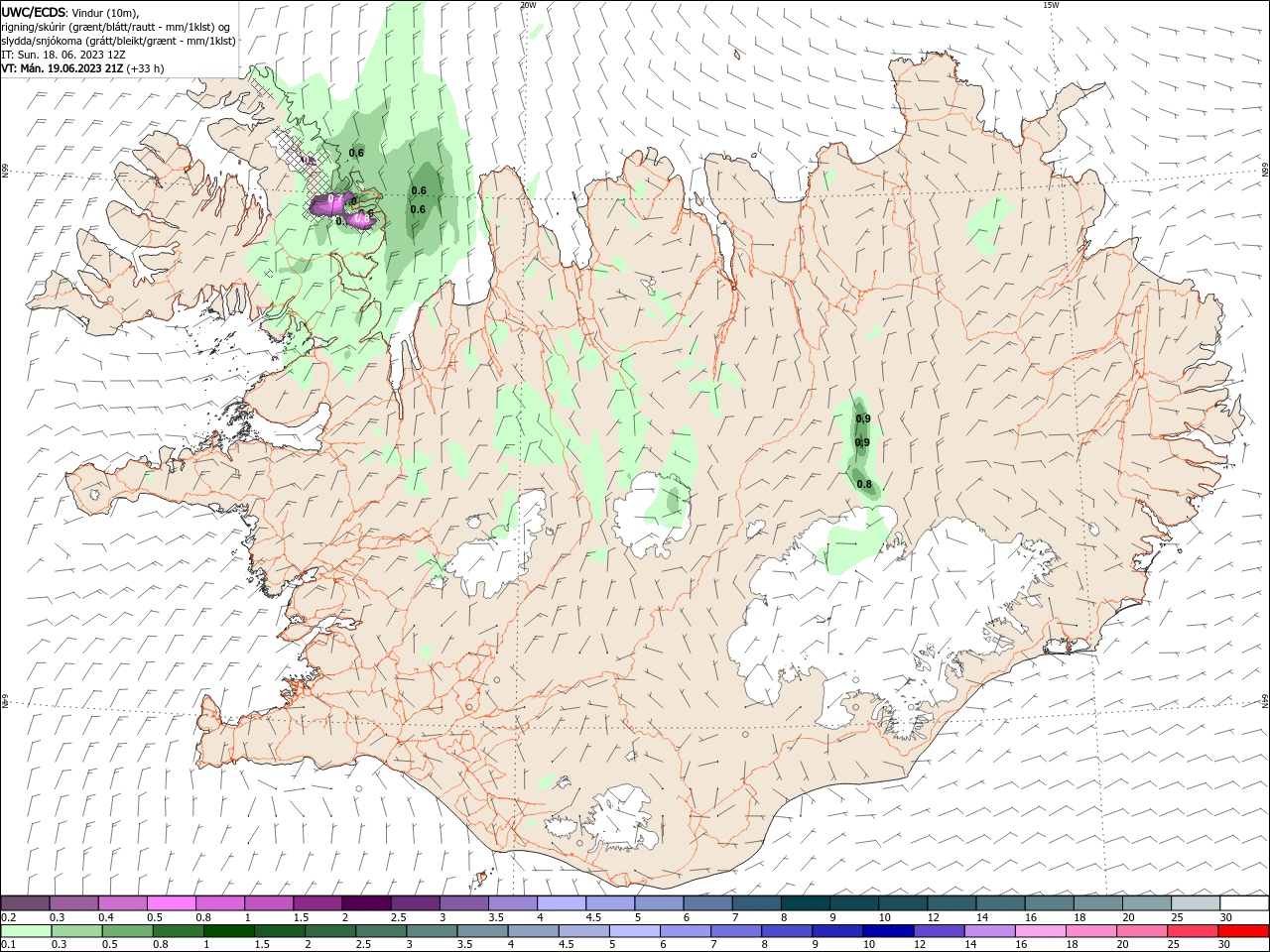The width and height of the screenshot is (1270, 952).
Task: Select the lavender swatch at 4 in the upper legend
Action: (561, 903)
